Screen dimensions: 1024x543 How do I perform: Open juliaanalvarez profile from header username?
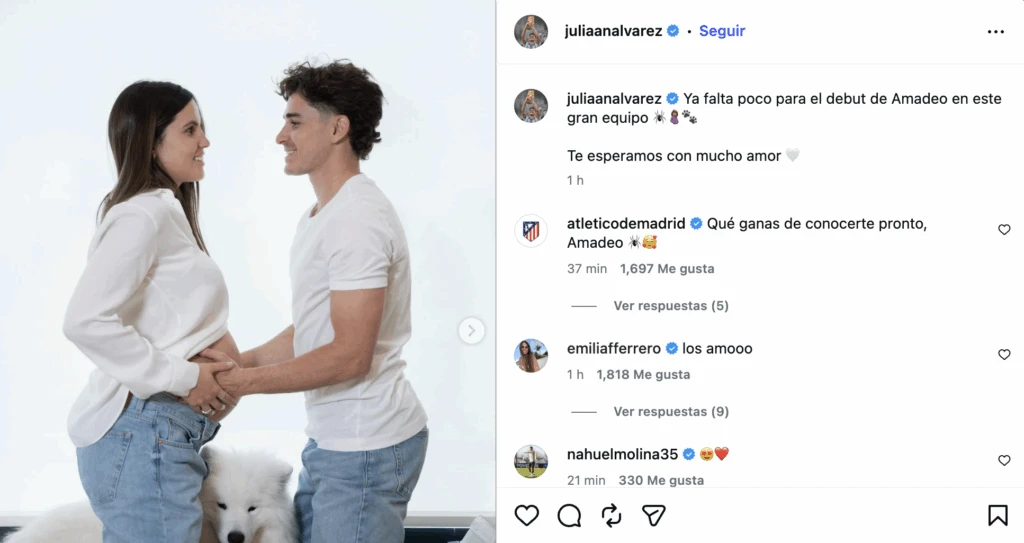[613, 31]
